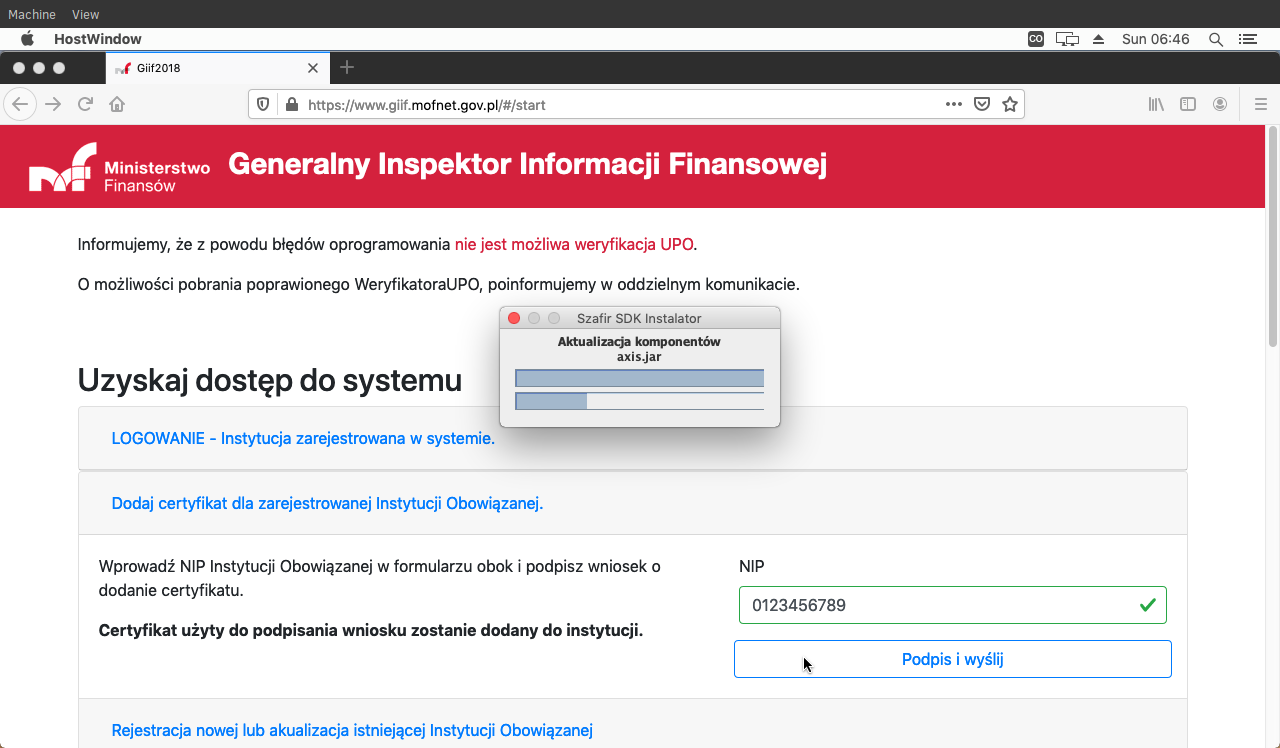Click the Szafir installer progress bar
This screenshot has height=748, width=1280.
pyautogui.click(x=639, y=378)
